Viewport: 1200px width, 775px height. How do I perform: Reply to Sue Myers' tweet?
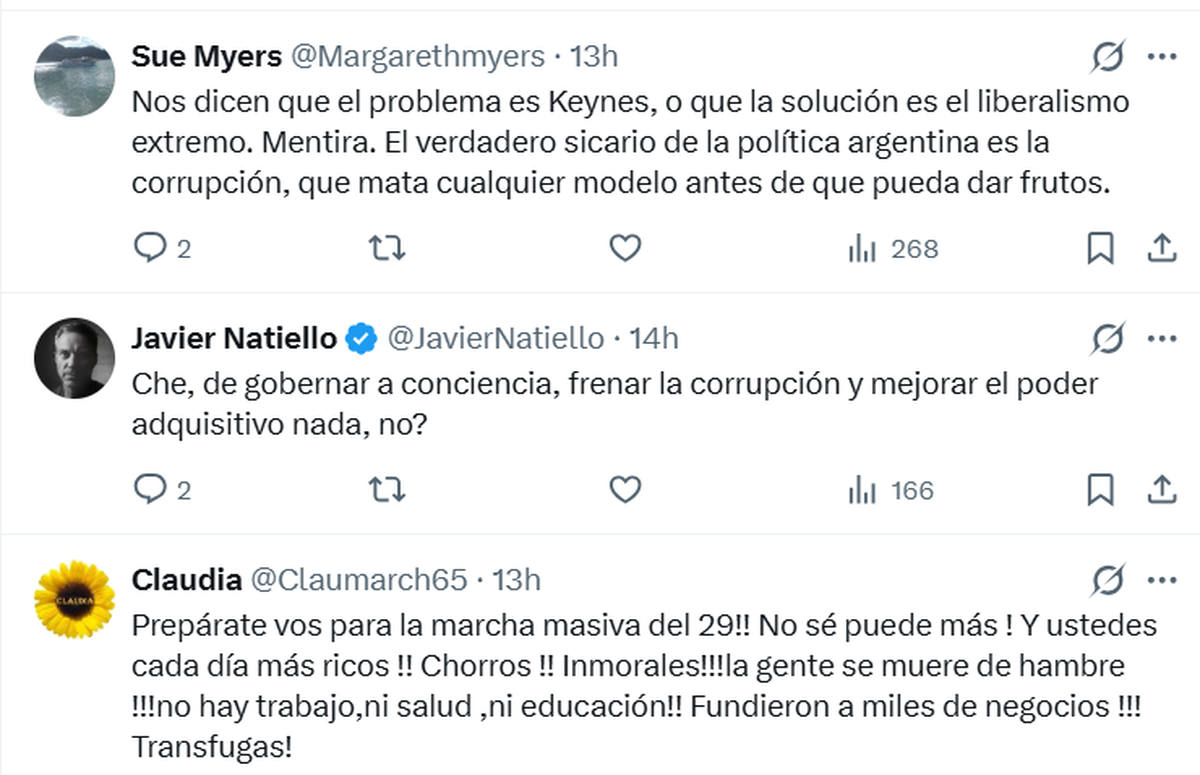[149, 248]
